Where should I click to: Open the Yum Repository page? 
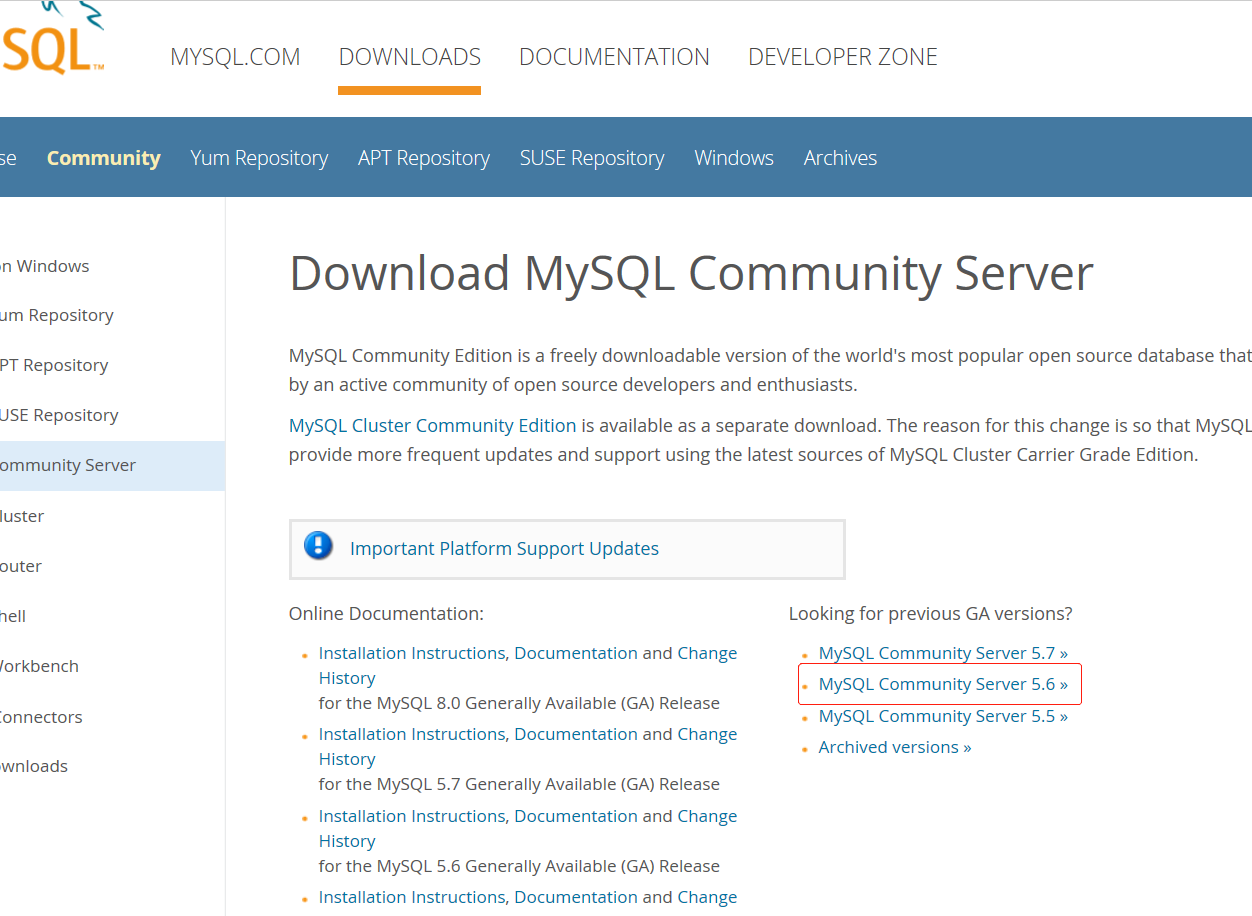(x=259, y=157)
